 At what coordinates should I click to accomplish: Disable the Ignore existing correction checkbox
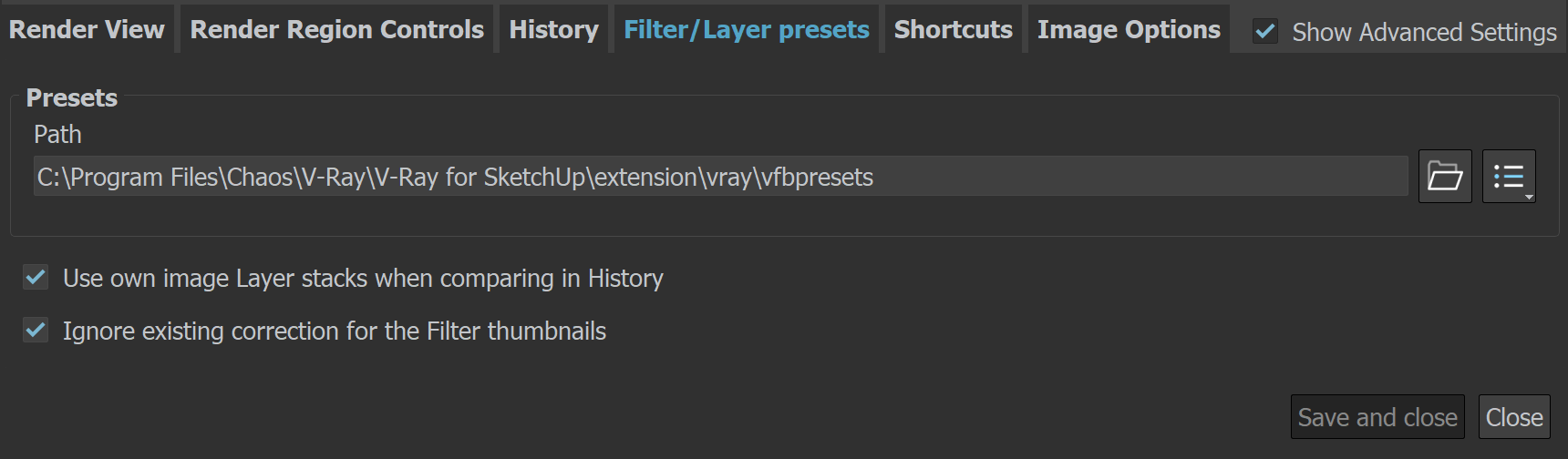coord(36,330)
